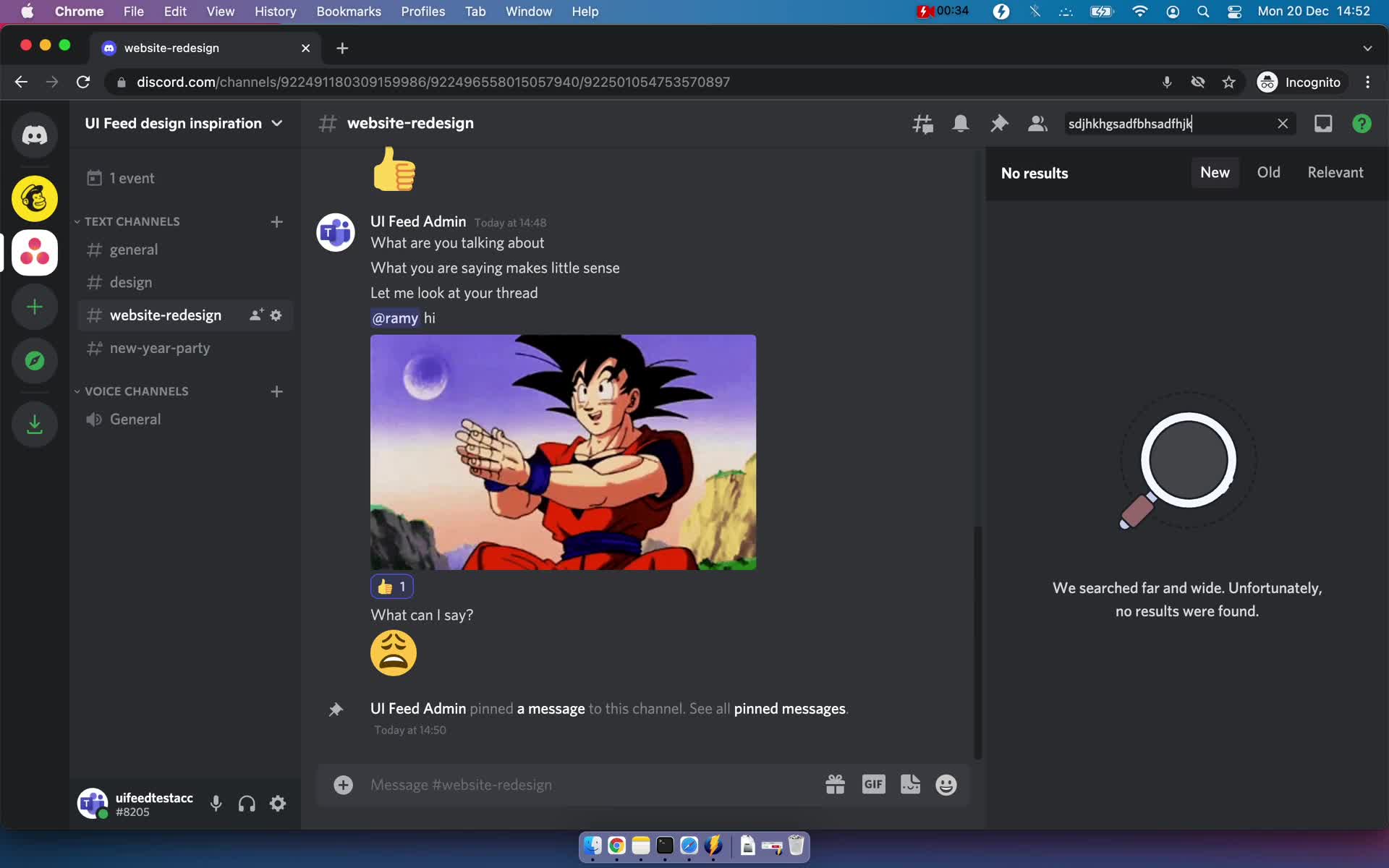This screenshot has height=868, width=1389.
Task: Click the thumbs up reaction on message
Action: tap(391, 587)
